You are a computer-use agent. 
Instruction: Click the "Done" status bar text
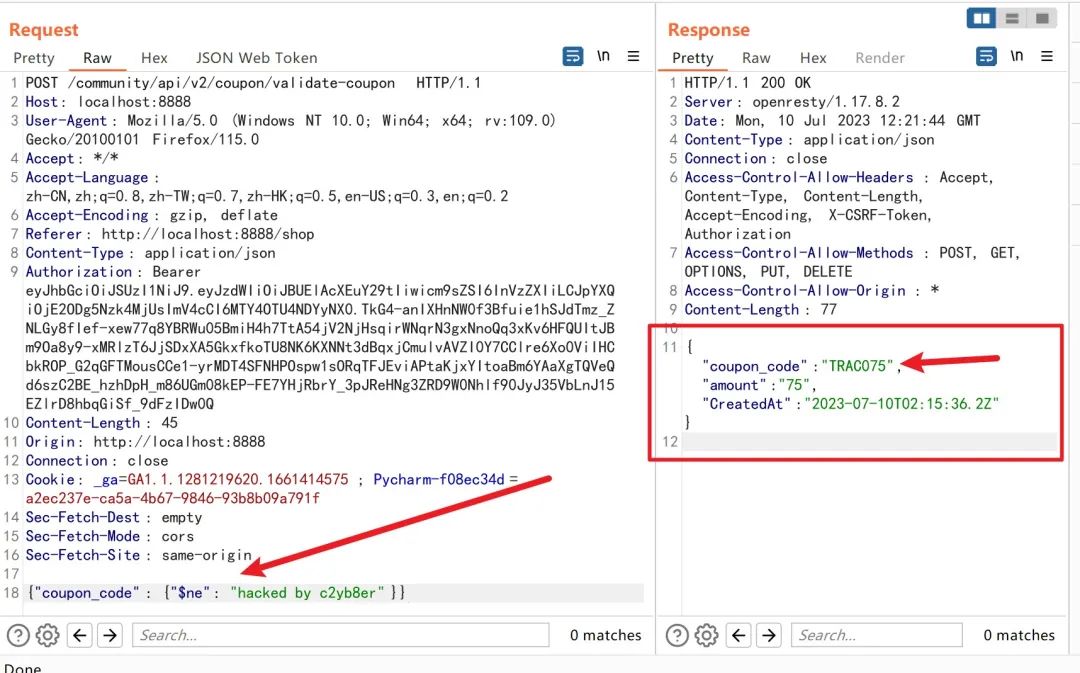(23, 667)
